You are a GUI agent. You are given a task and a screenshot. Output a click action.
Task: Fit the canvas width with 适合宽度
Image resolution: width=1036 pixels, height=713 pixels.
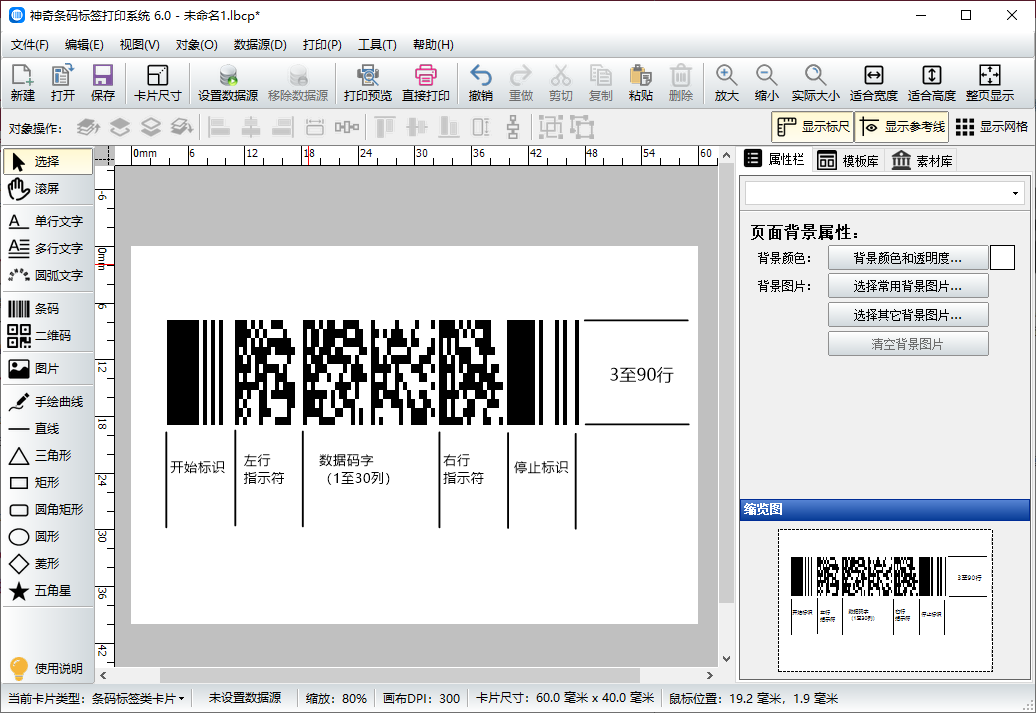[x=873, y=83]
